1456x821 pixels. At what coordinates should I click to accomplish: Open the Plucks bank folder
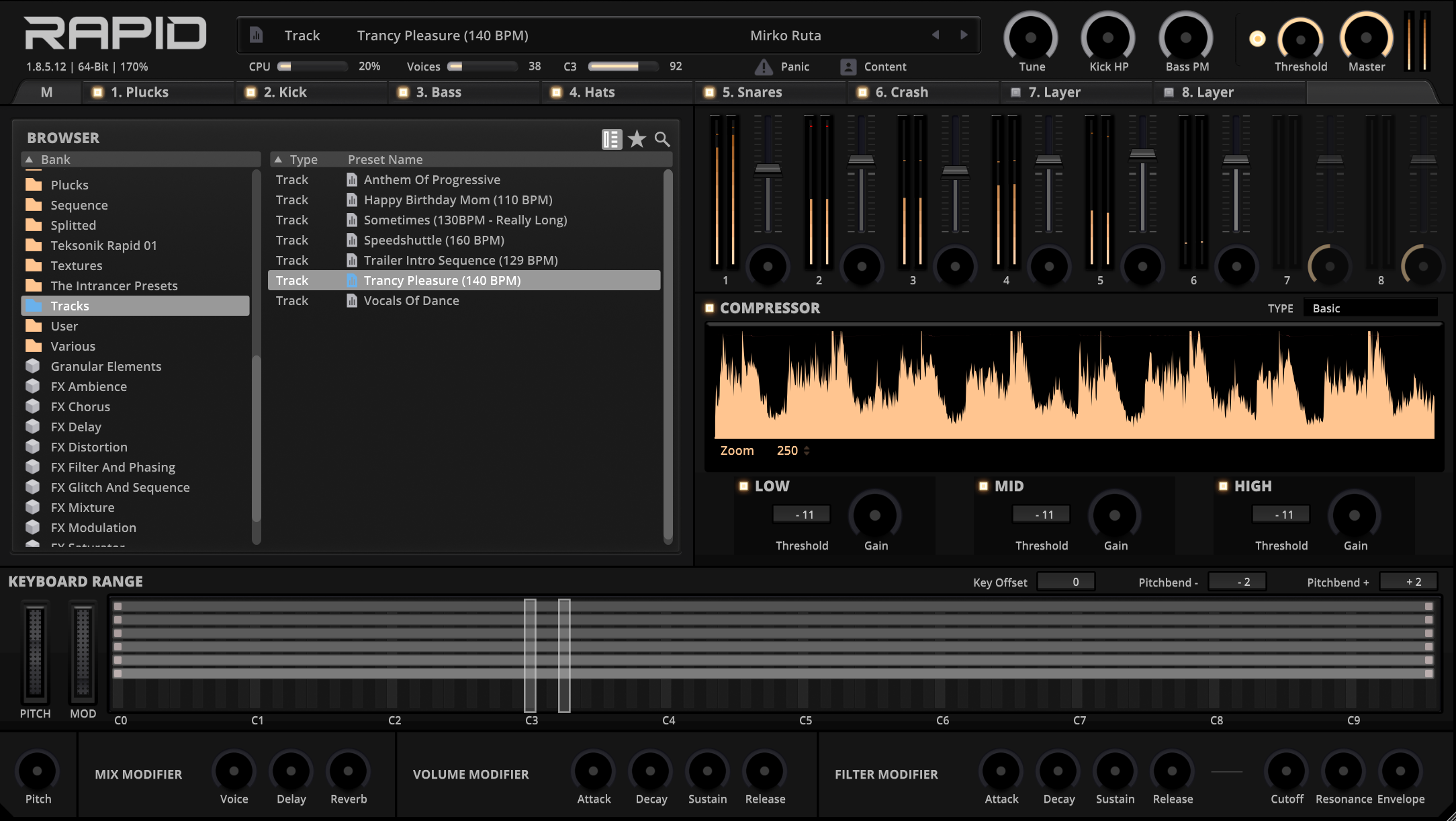tap(34, 185)
